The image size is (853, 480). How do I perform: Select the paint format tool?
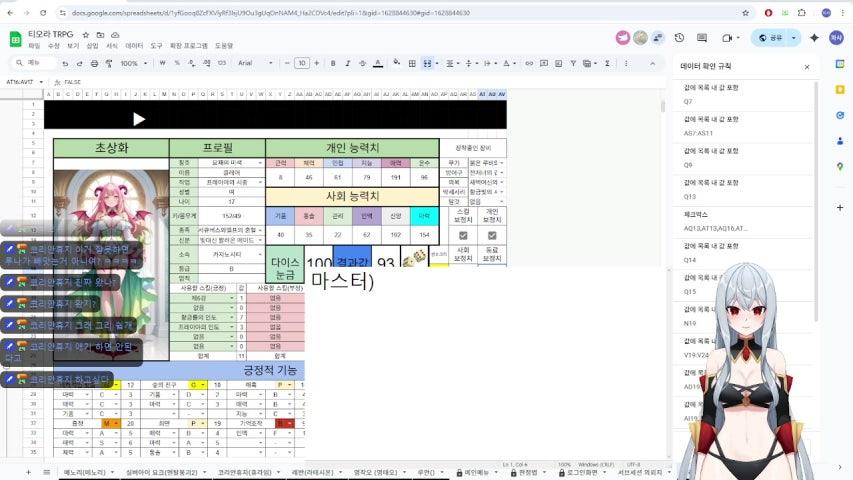coord(109,64)
